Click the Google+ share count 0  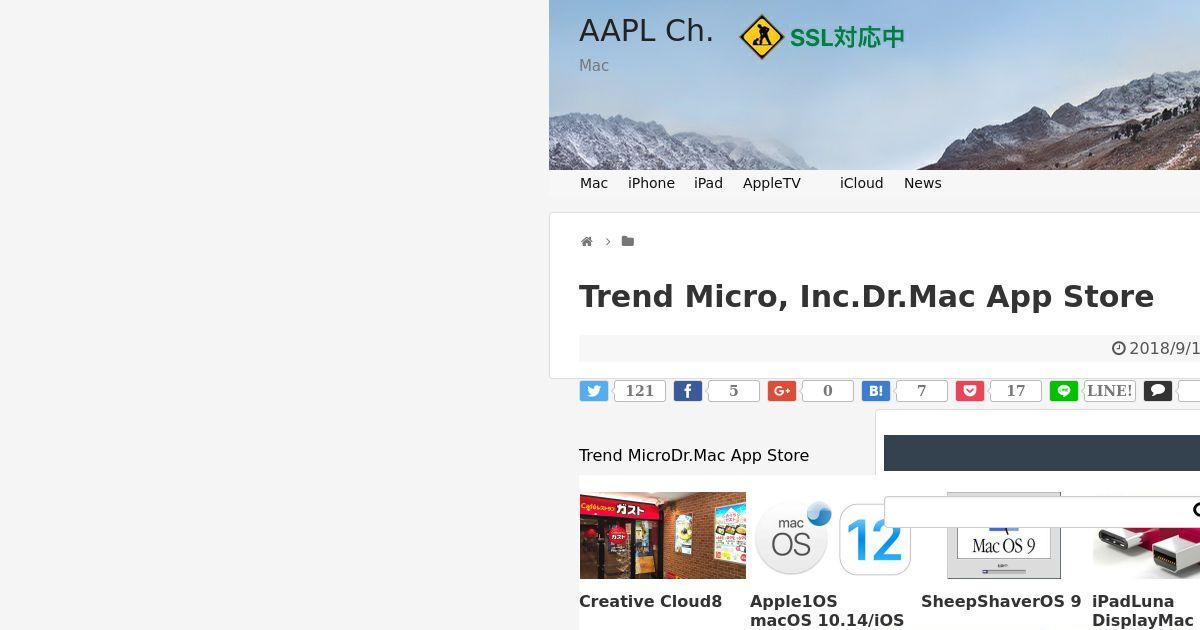click(x=828, y=391)
